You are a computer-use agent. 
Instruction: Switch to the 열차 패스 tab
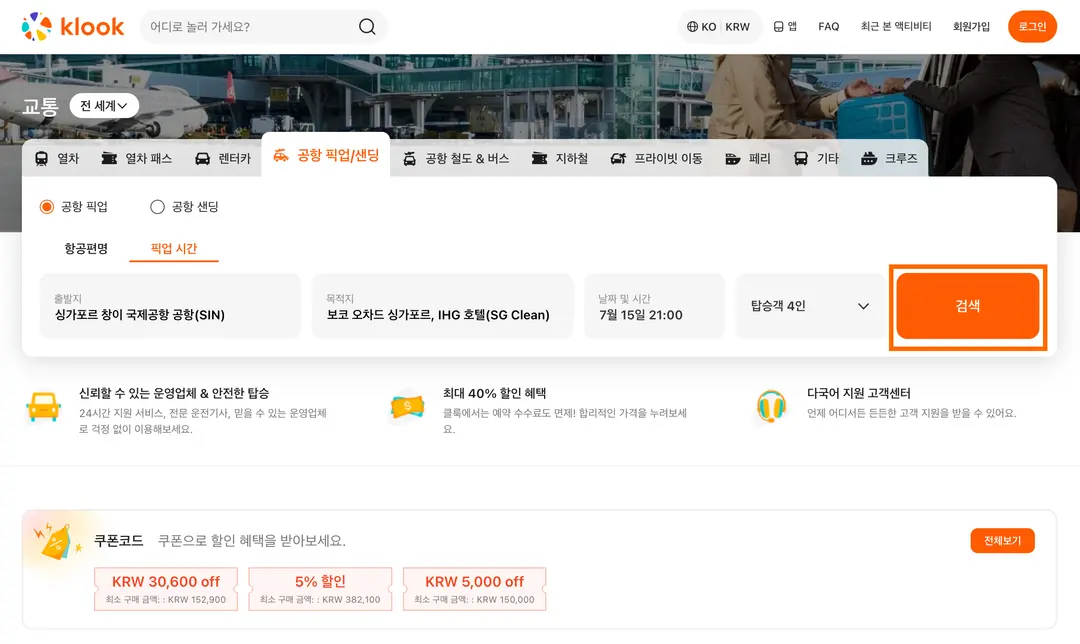coord(136,158)
